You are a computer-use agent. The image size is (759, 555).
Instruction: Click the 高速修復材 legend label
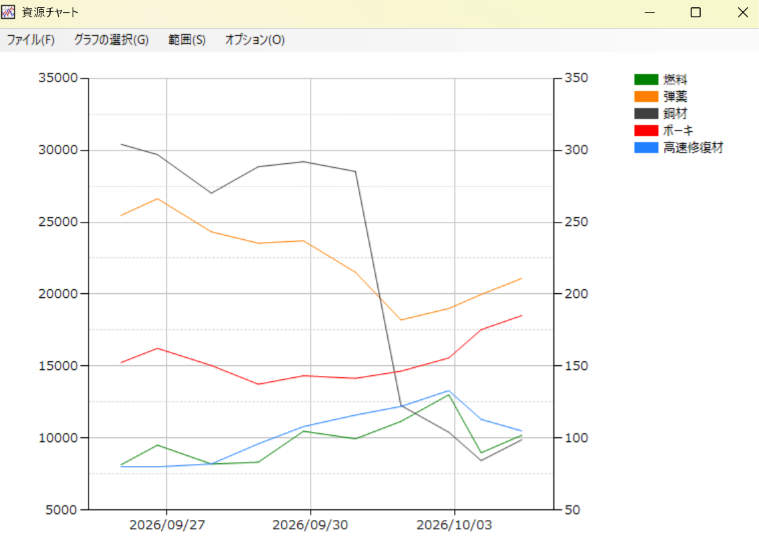[693, 148]
